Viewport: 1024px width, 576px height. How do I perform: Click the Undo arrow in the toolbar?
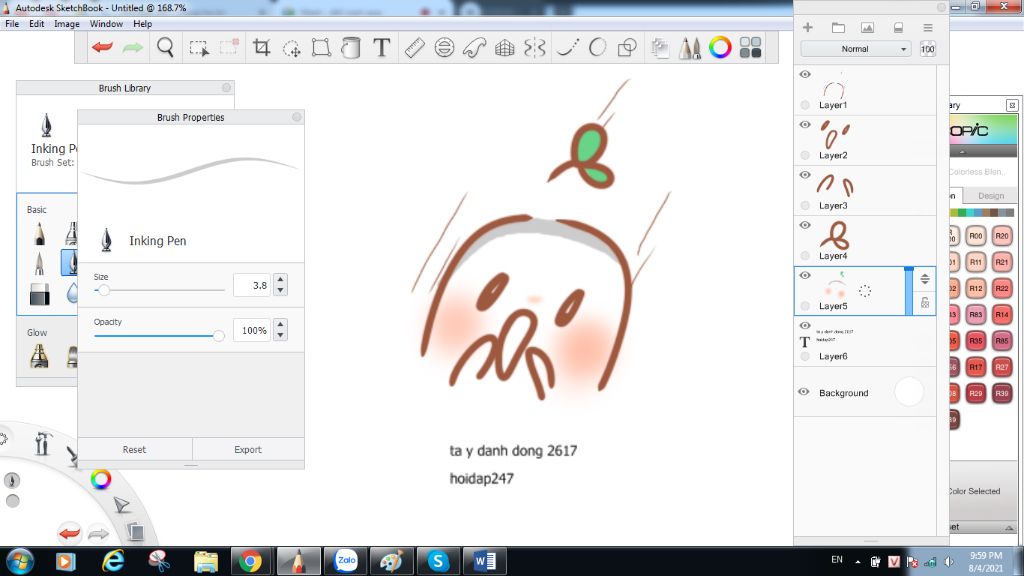[103, 48]
